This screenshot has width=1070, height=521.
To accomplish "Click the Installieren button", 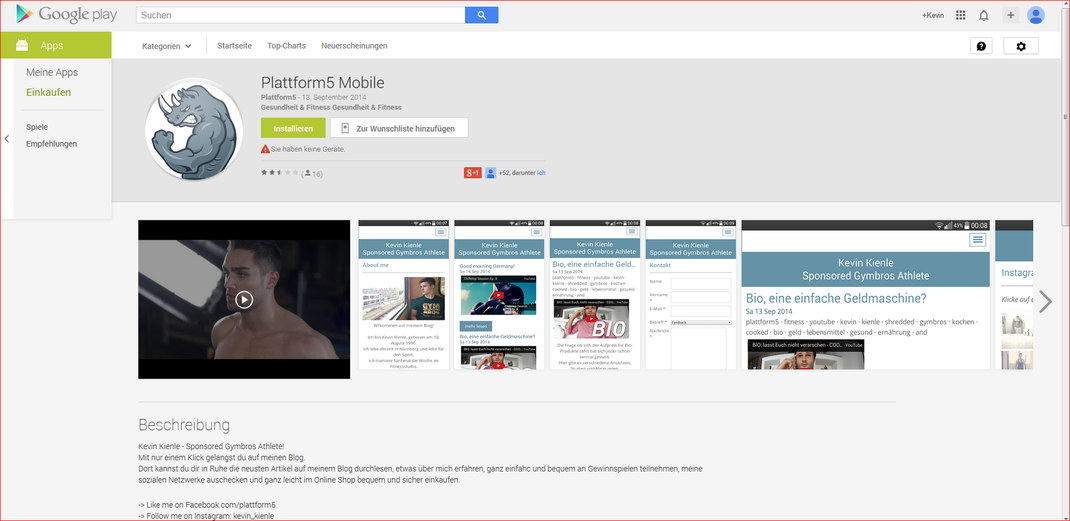I will pos(293,128).
